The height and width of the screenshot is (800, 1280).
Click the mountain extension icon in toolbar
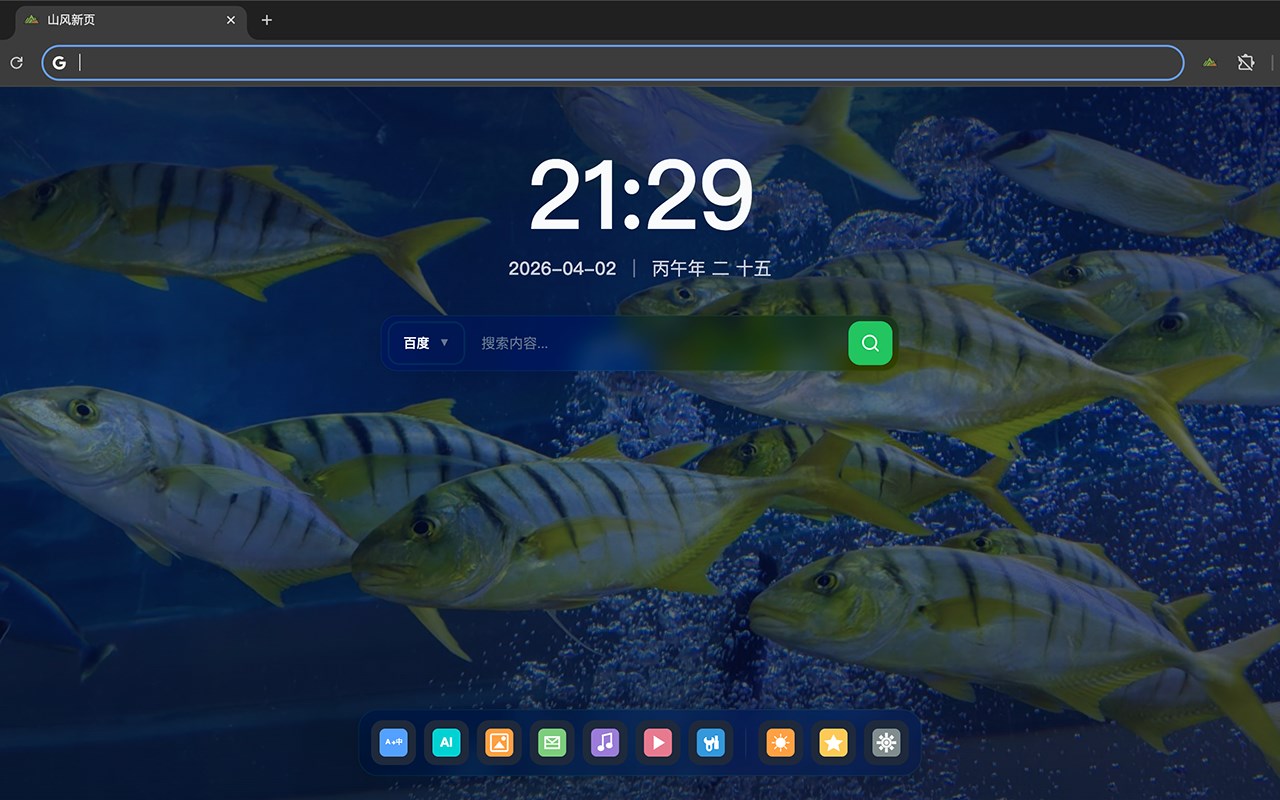pos(1210,63)
